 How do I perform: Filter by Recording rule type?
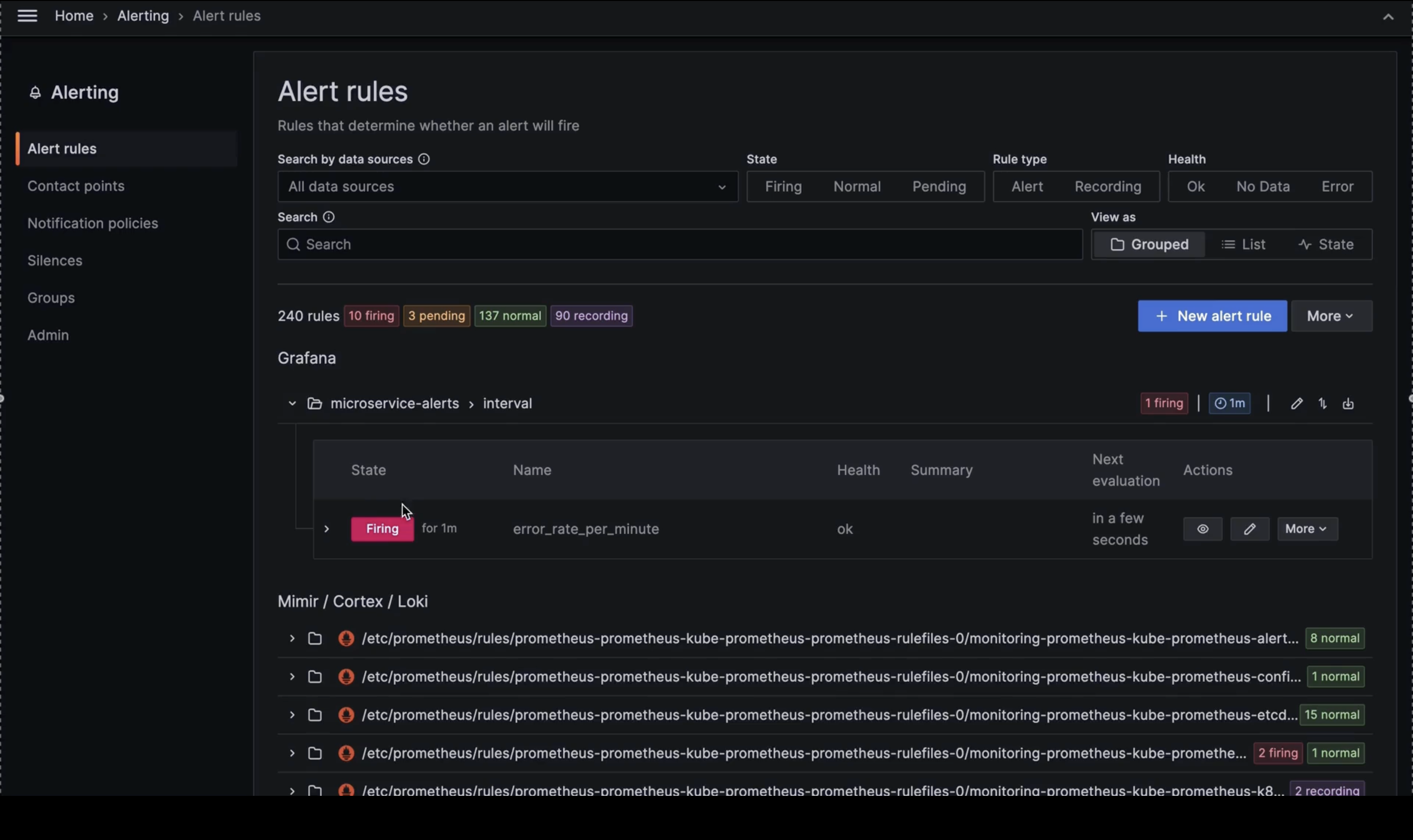click(1107, 186)
